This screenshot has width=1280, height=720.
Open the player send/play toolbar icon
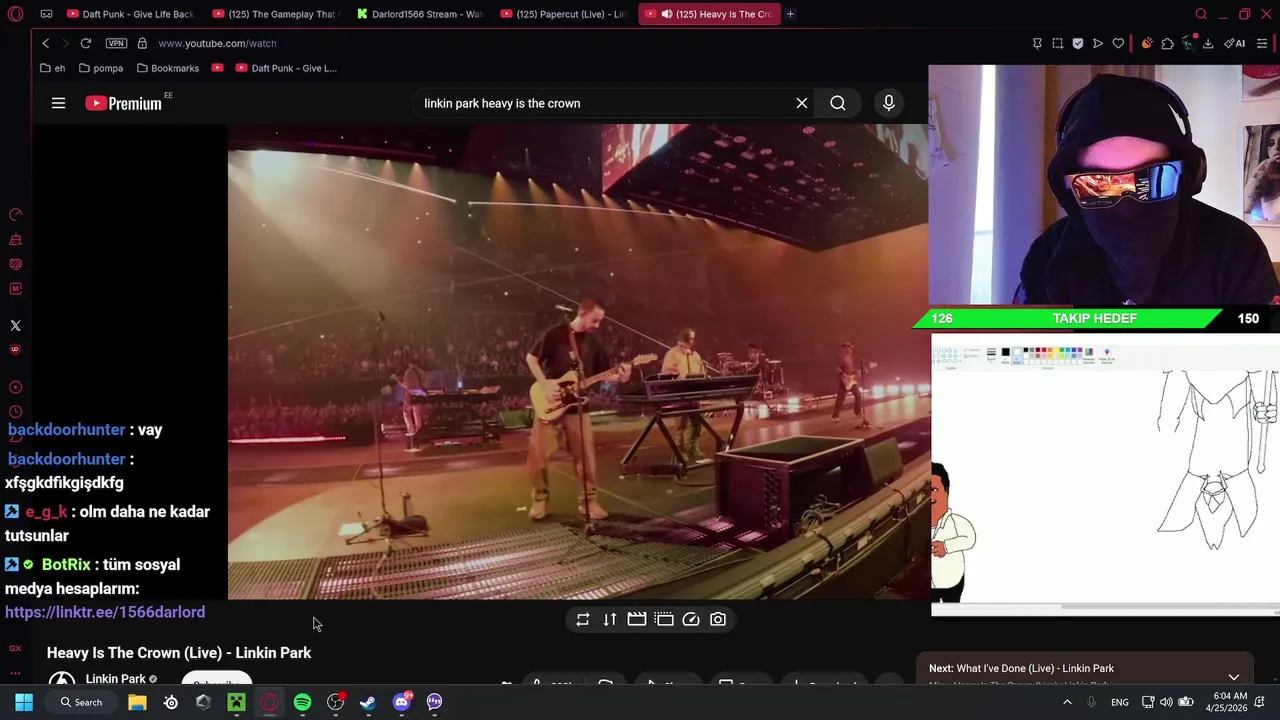pyautogui.click(x=1098, y=43)
